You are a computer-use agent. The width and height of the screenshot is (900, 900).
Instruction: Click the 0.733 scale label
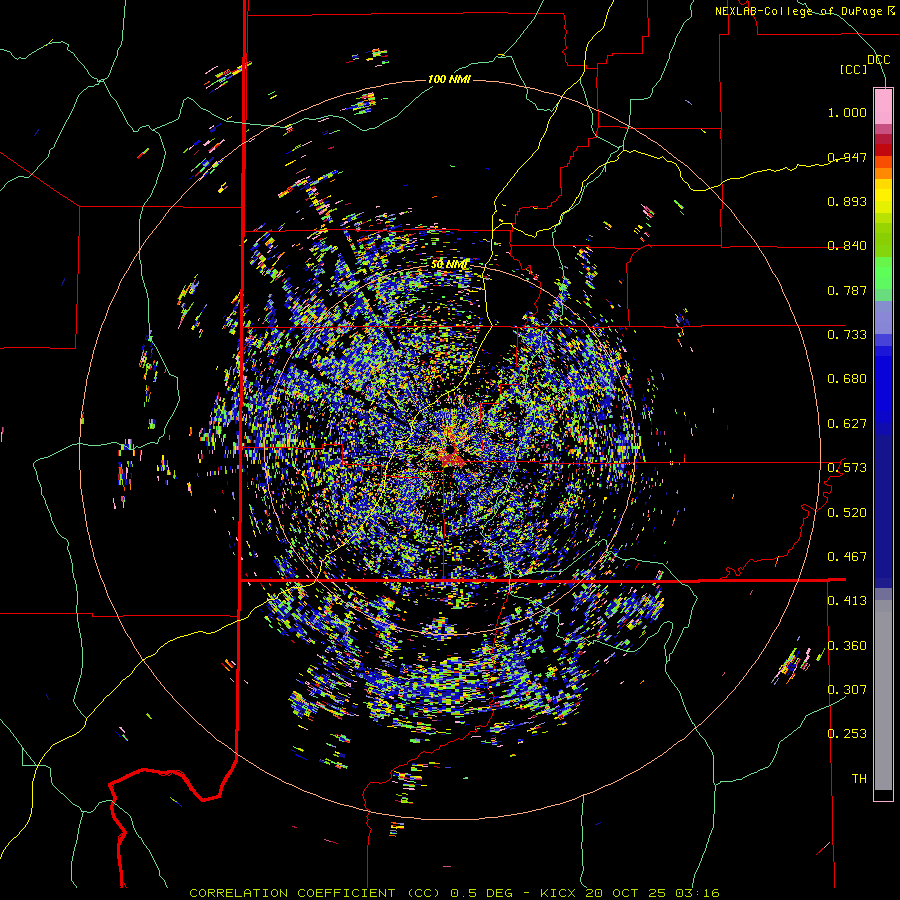(847, 335)
